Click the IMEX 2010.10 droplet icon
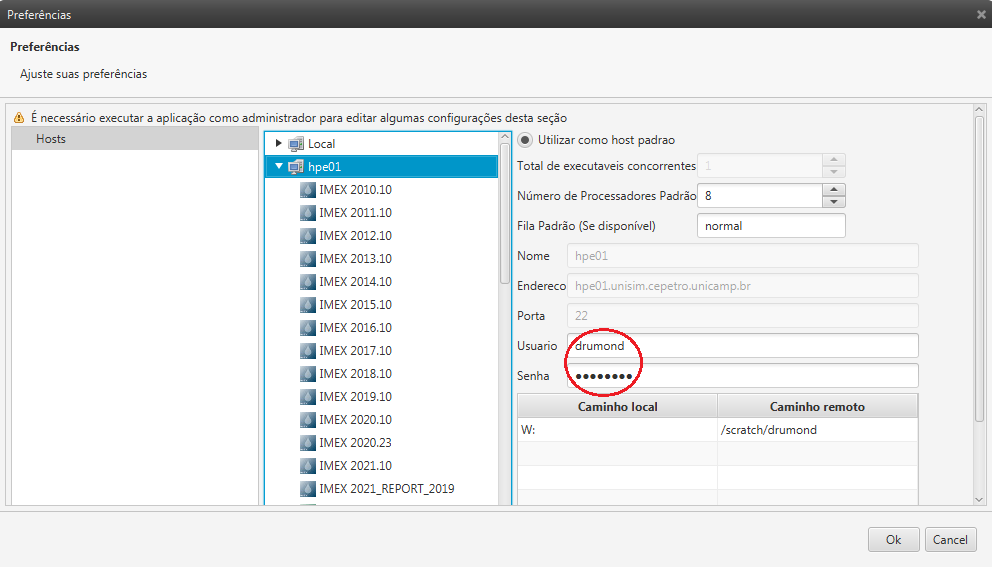The image size is (992, 567). click(x=307, y=190)
